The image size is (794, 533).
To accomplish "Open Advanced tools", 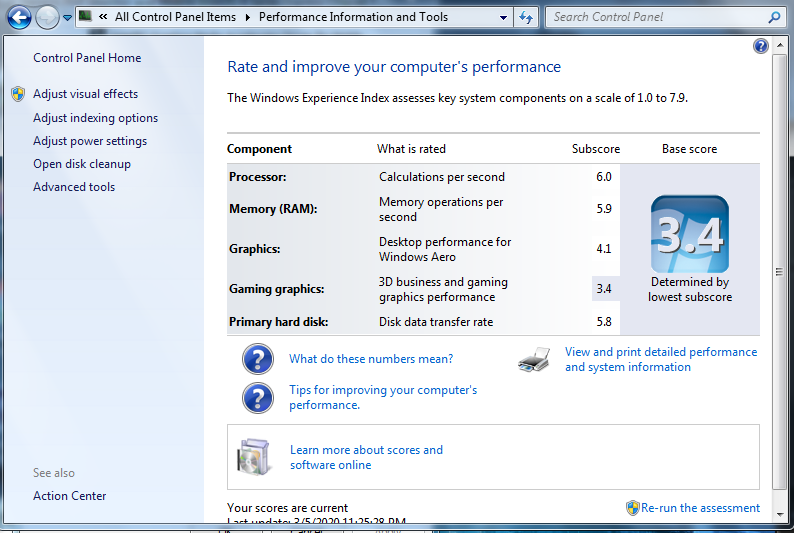I will click(74, 187).
